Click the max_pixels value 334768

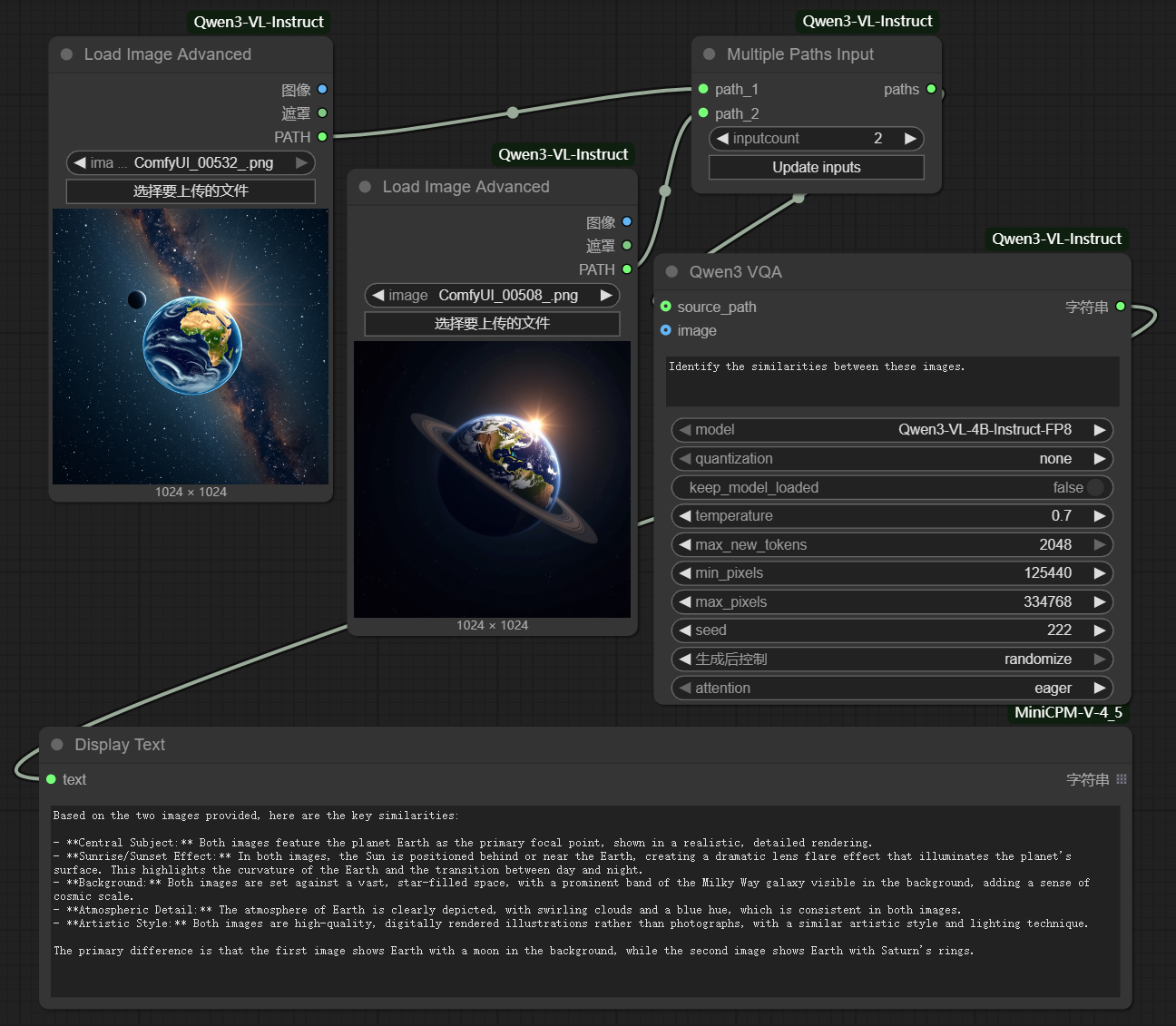[x=1048, y=602]
